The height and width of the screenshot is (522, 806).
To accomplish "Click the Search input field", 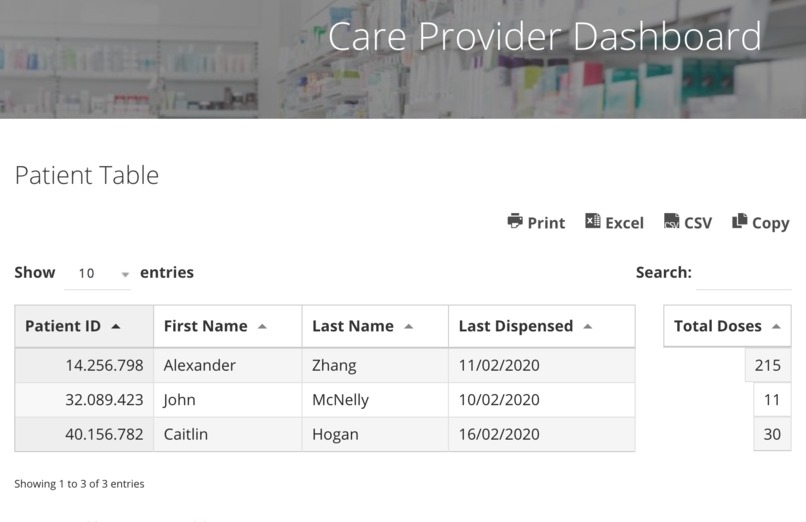I will pyautogui.click(x=744, y=275).
